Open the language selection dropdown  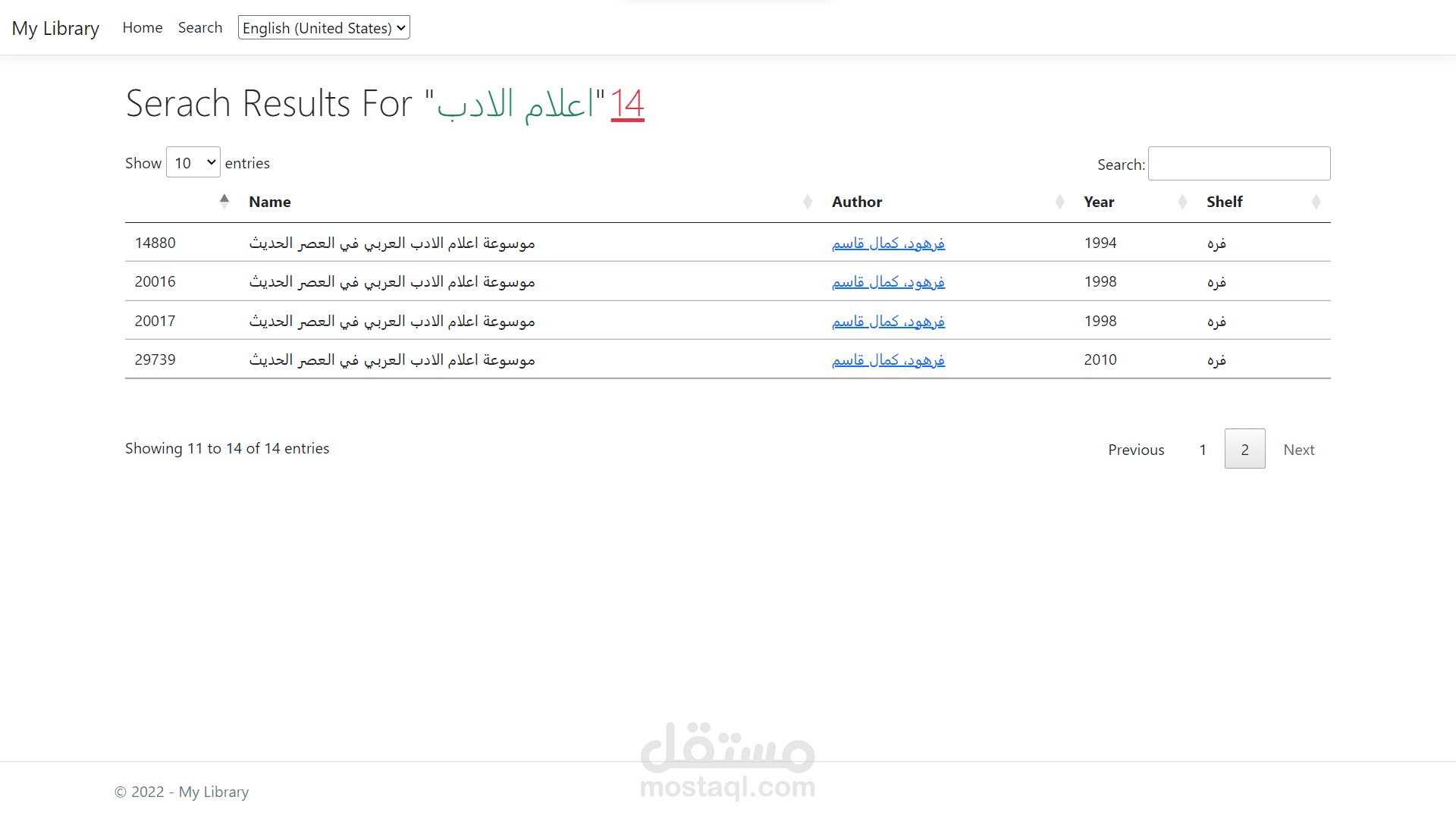(324, 27)
